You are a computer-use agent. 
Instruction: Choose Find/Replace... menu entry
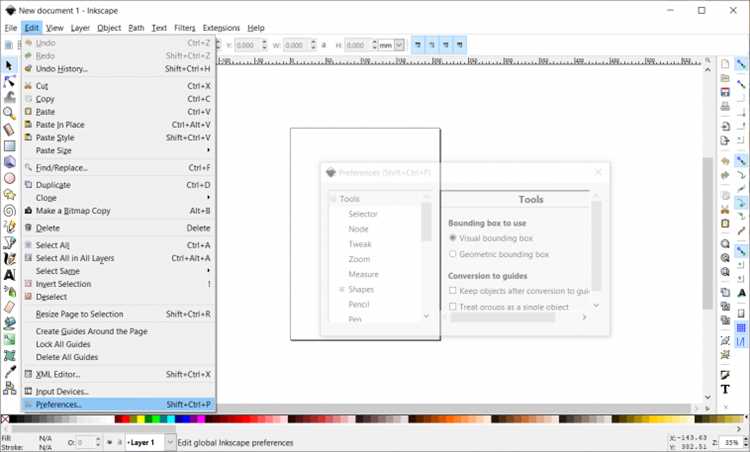(118, 167)
